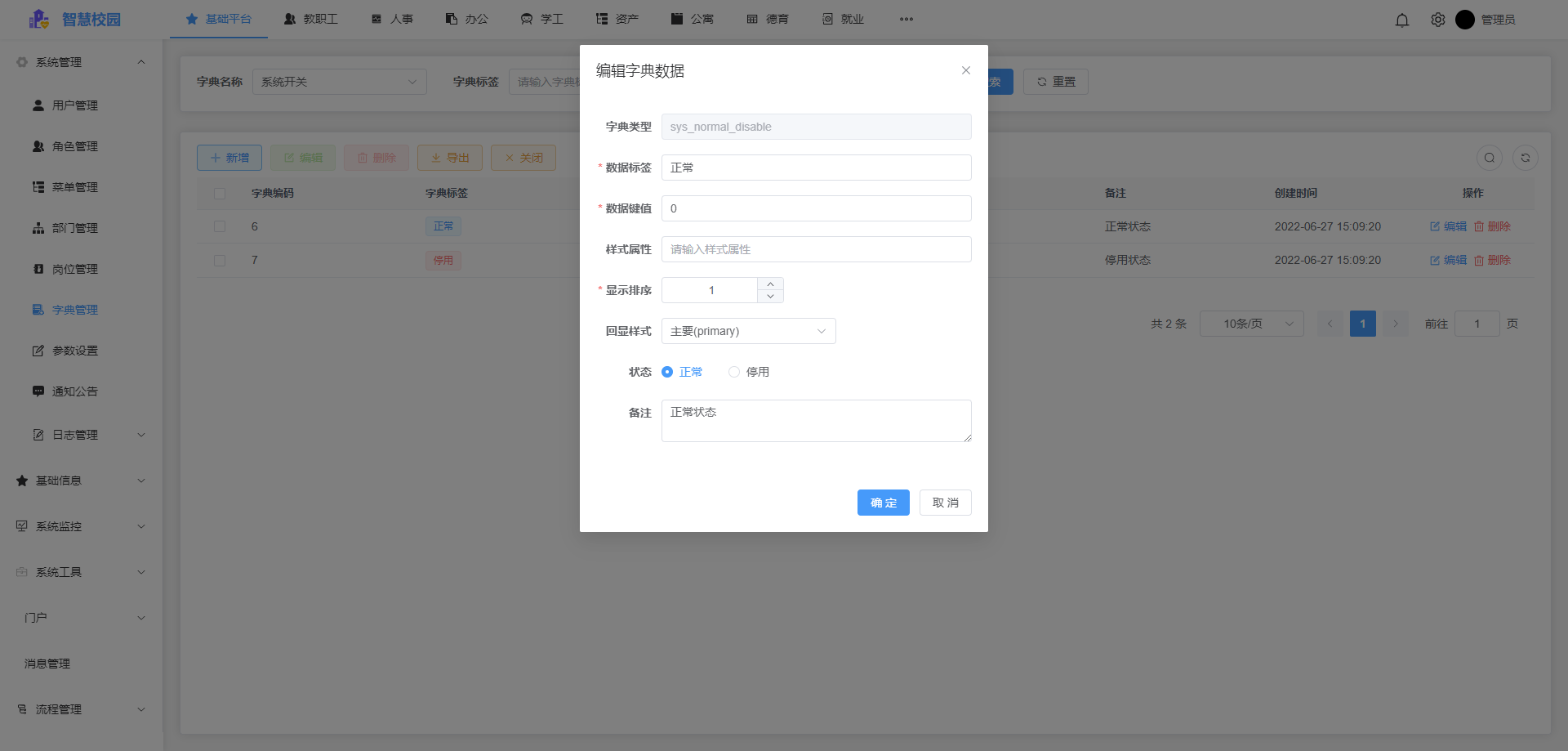1568x751 pixels.
Task: Open the settings gear icon
Action: [1438, 20]
